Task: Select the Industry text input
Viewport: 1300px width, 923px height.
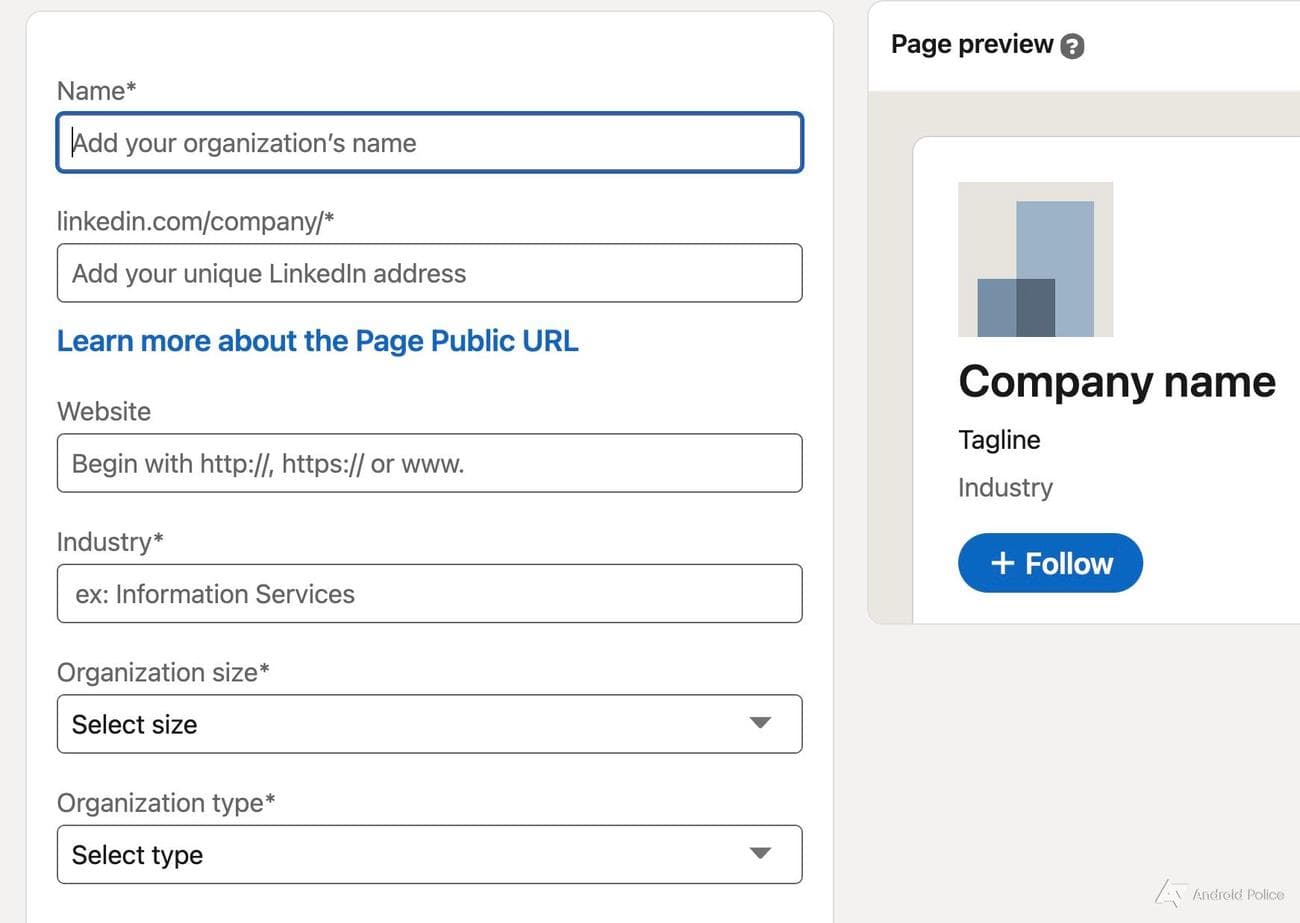Action: 429,594
